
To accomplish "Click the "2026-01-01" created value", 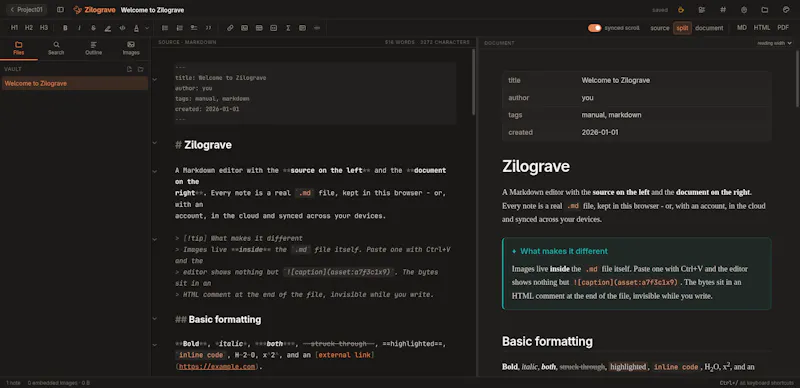I will (x=600, y=132).
